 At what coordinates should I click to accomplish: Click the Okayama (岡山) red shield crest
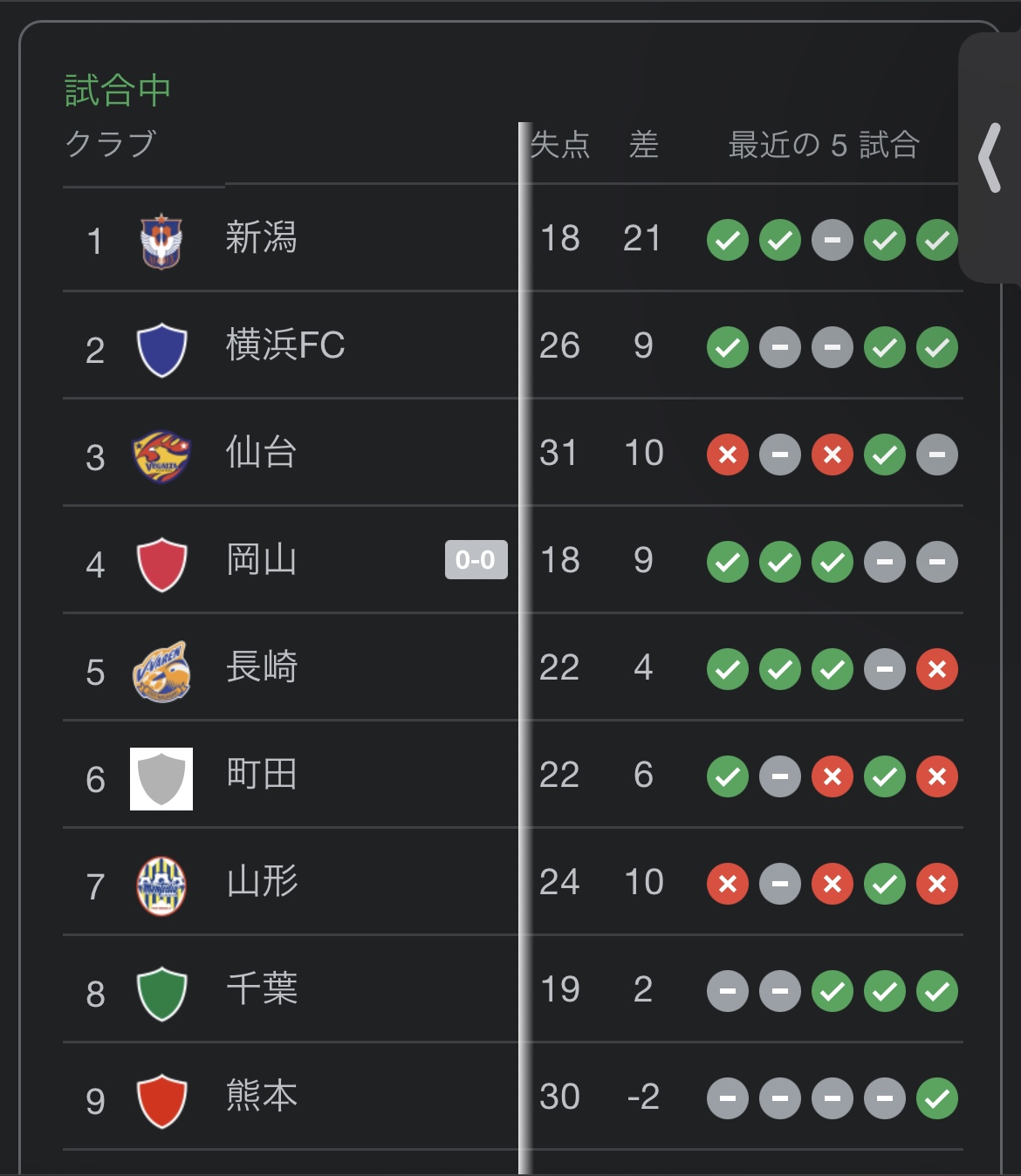pos(161,564)
